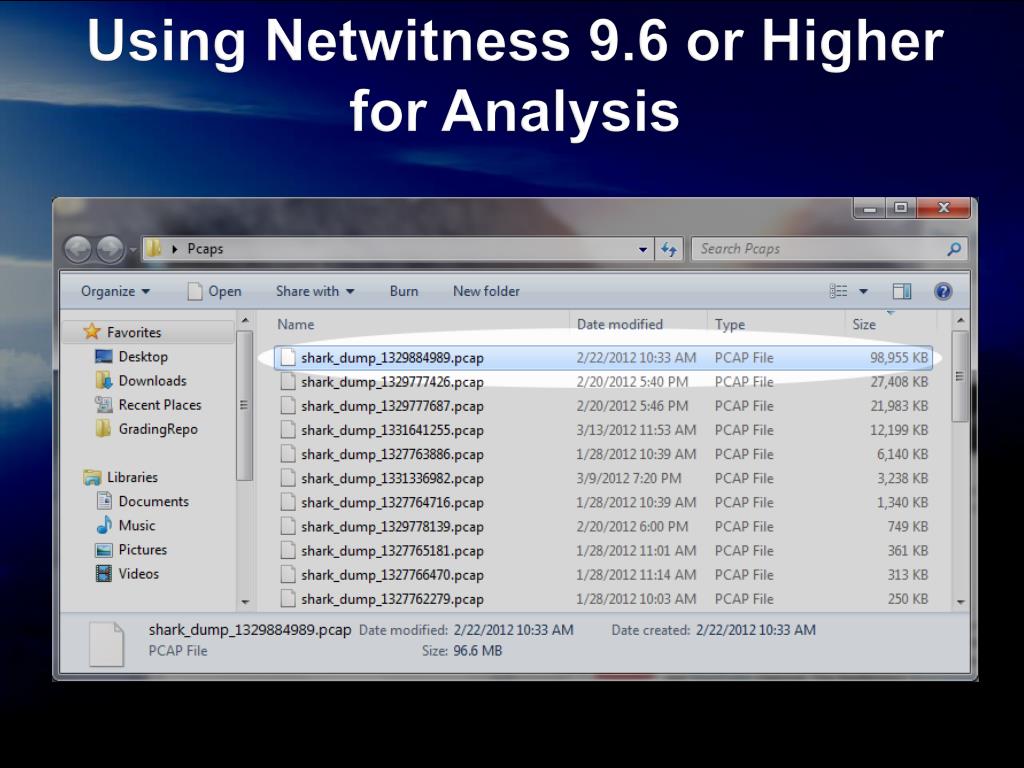This screenshot has height=768, width=1024.
Task: Click the Documents library icon
Action: tap(104, 501)
